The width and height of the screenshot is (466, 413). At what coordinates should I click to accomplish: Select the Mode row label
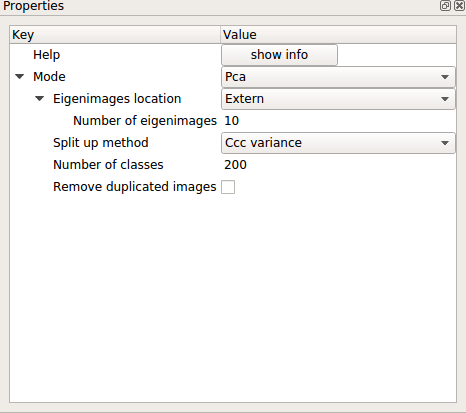(x=49, y=77)
